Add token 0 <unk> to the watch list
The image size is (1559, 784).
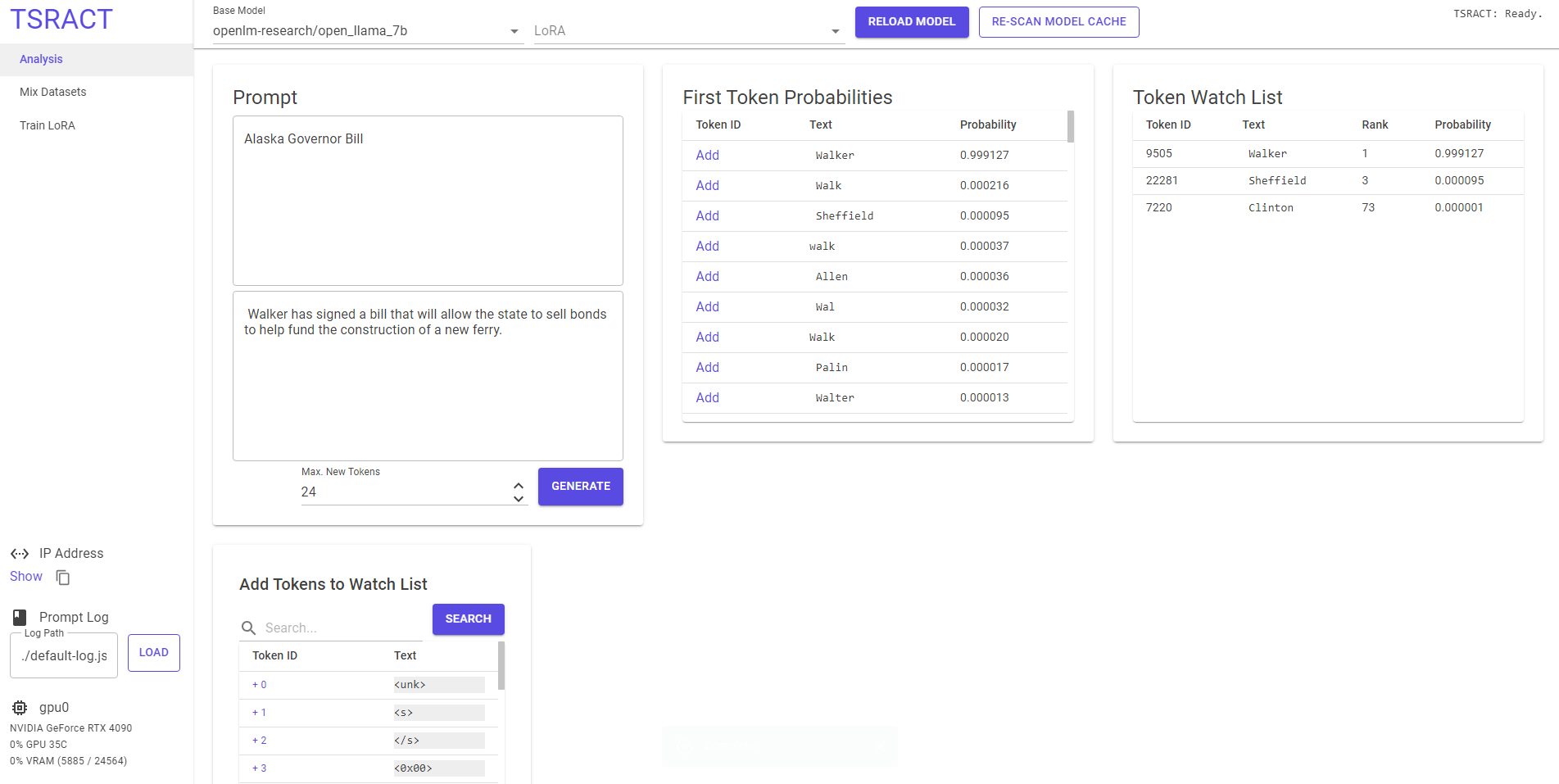click(260, 685)
